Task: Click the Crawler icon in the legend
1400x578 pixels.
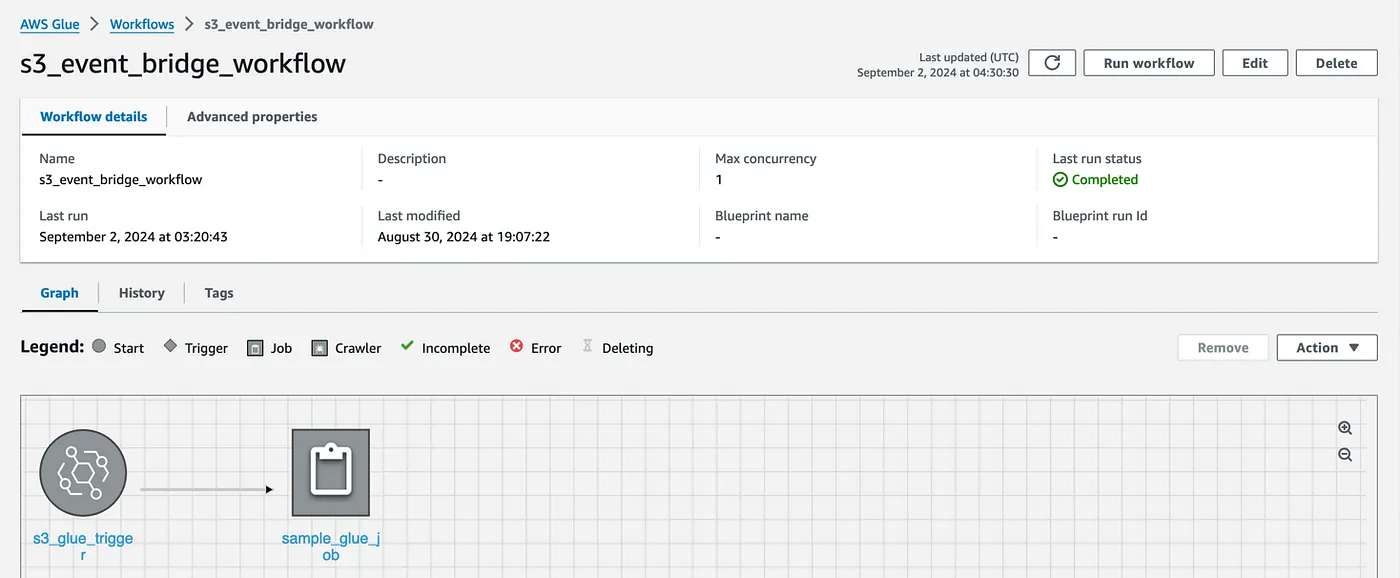Action: [319, 347]
